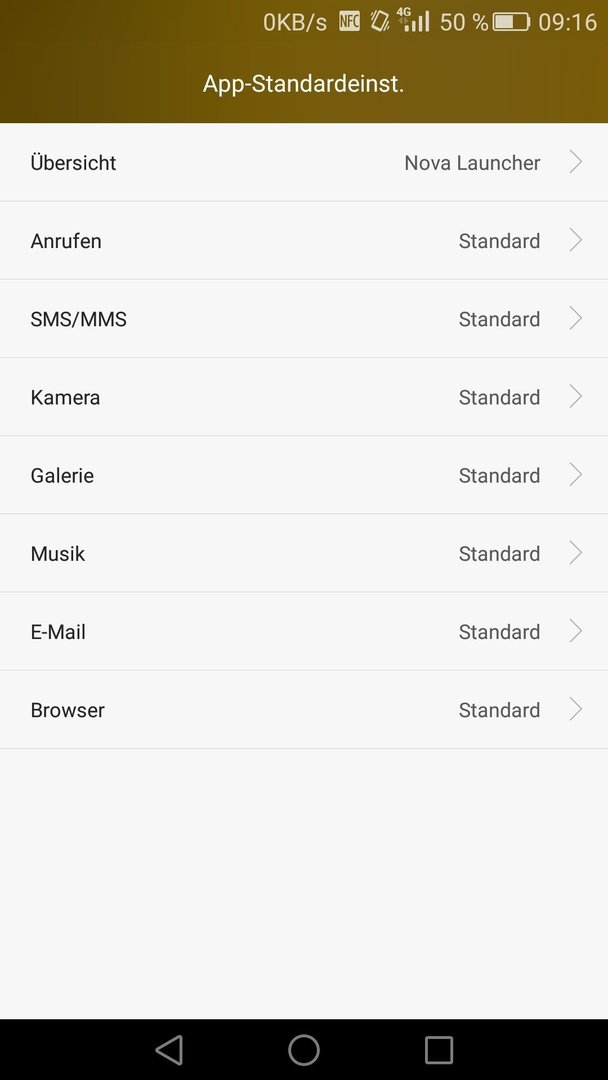Expand the Anrufen row chevron
Viewport: 608px width, 1080px height.
click(x=576, y=240)
